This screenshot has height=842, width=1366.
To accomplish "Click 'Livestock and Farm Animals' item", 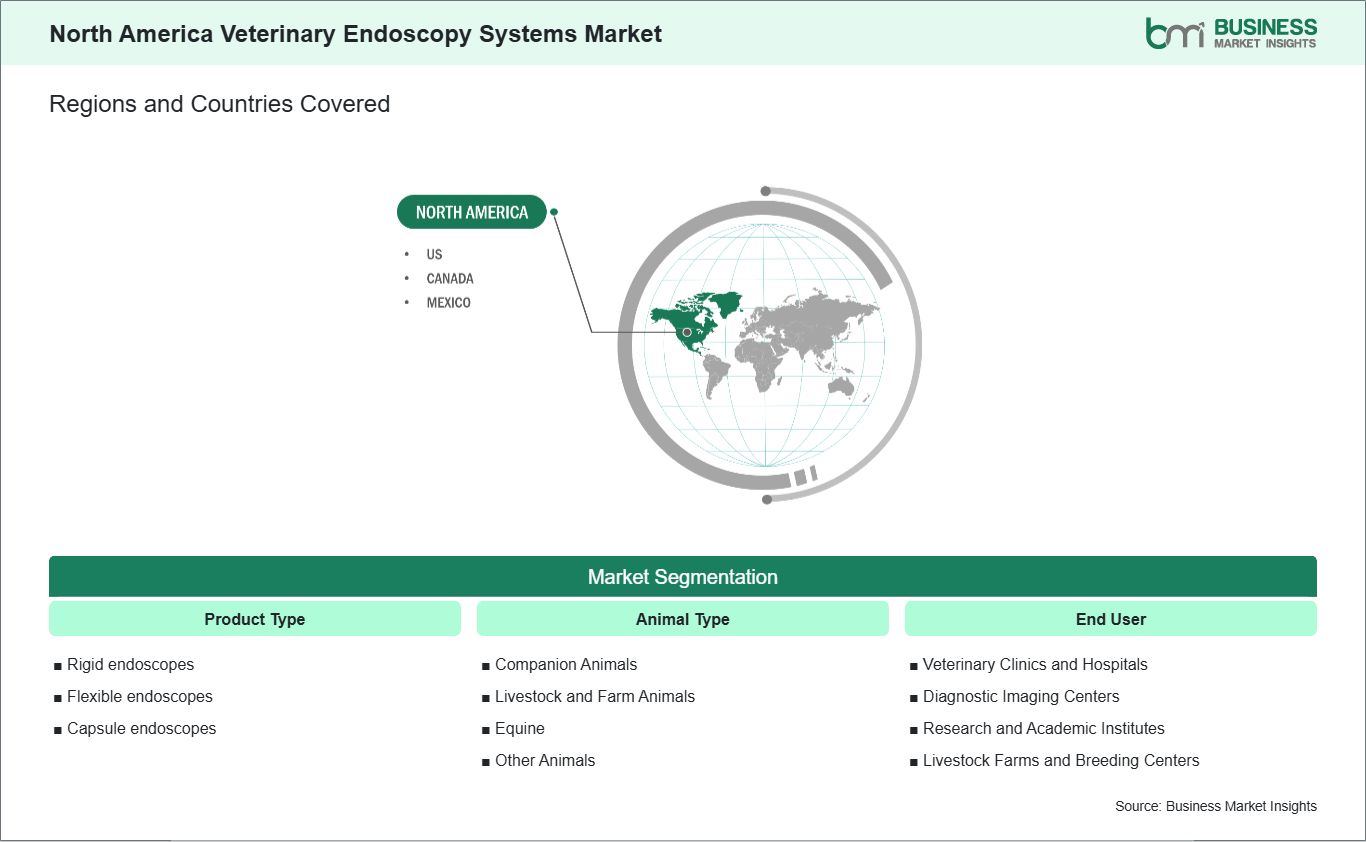I will (x=595, y=696).
